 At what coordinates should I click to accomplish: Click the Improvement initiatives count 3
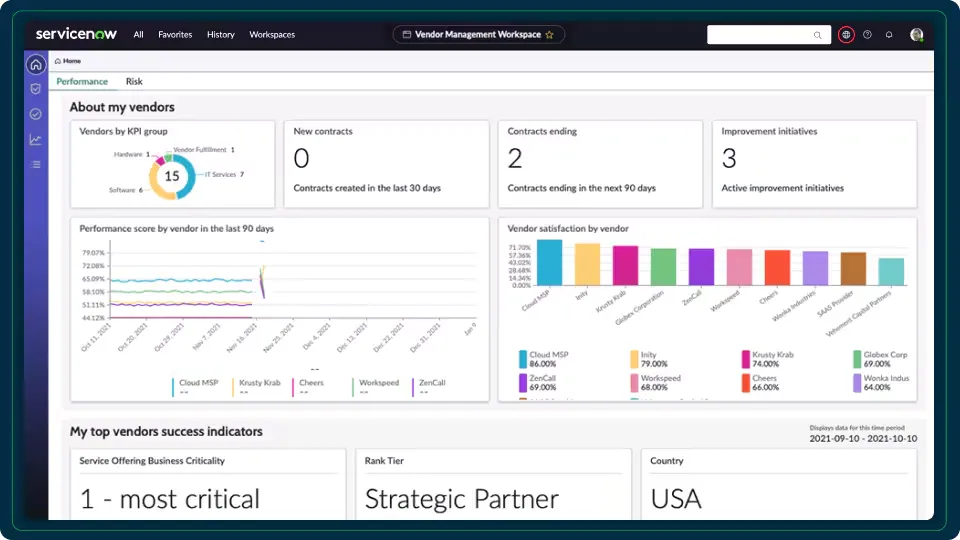(729, 159)
